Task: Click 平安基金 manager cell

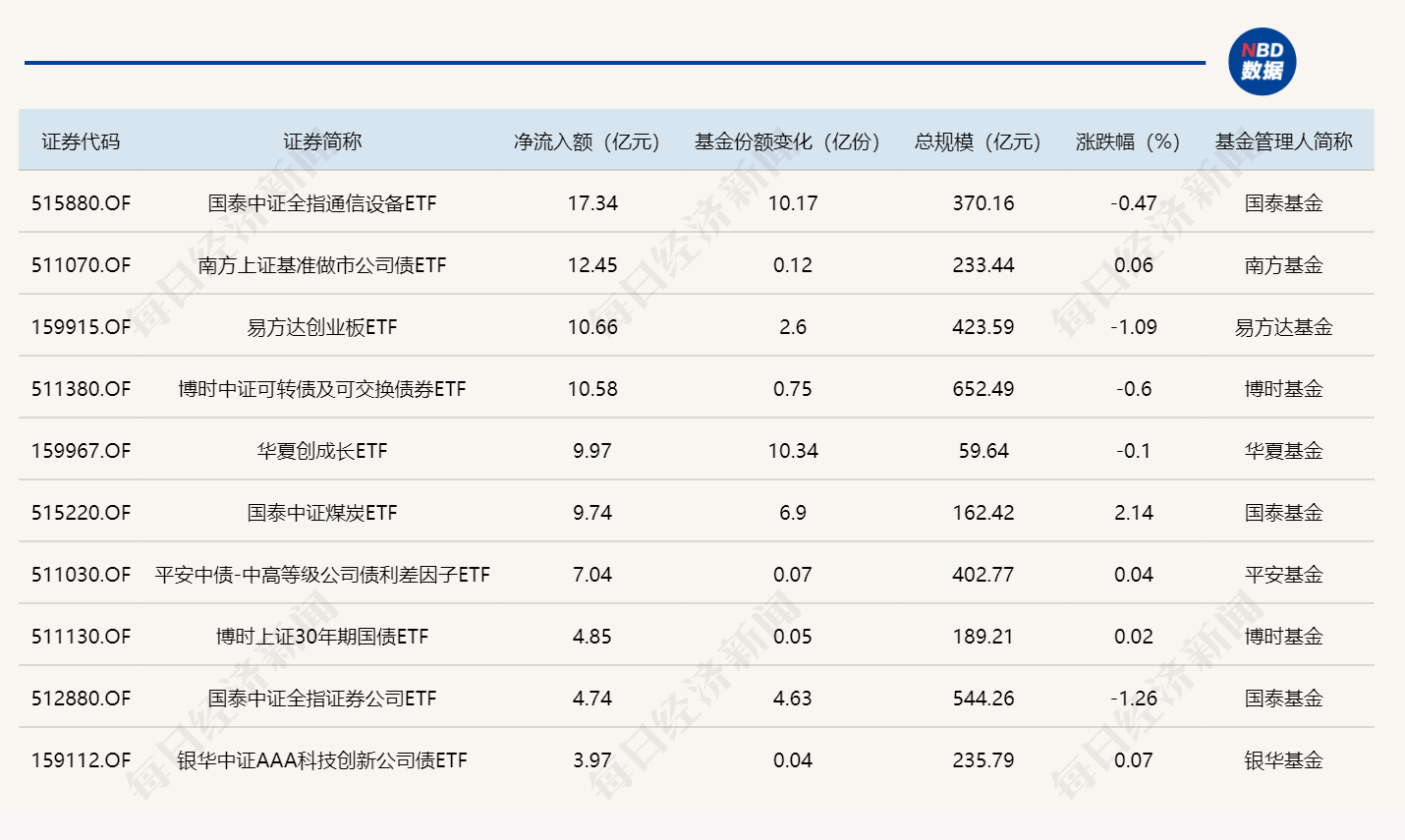Action: [1284, 575]
